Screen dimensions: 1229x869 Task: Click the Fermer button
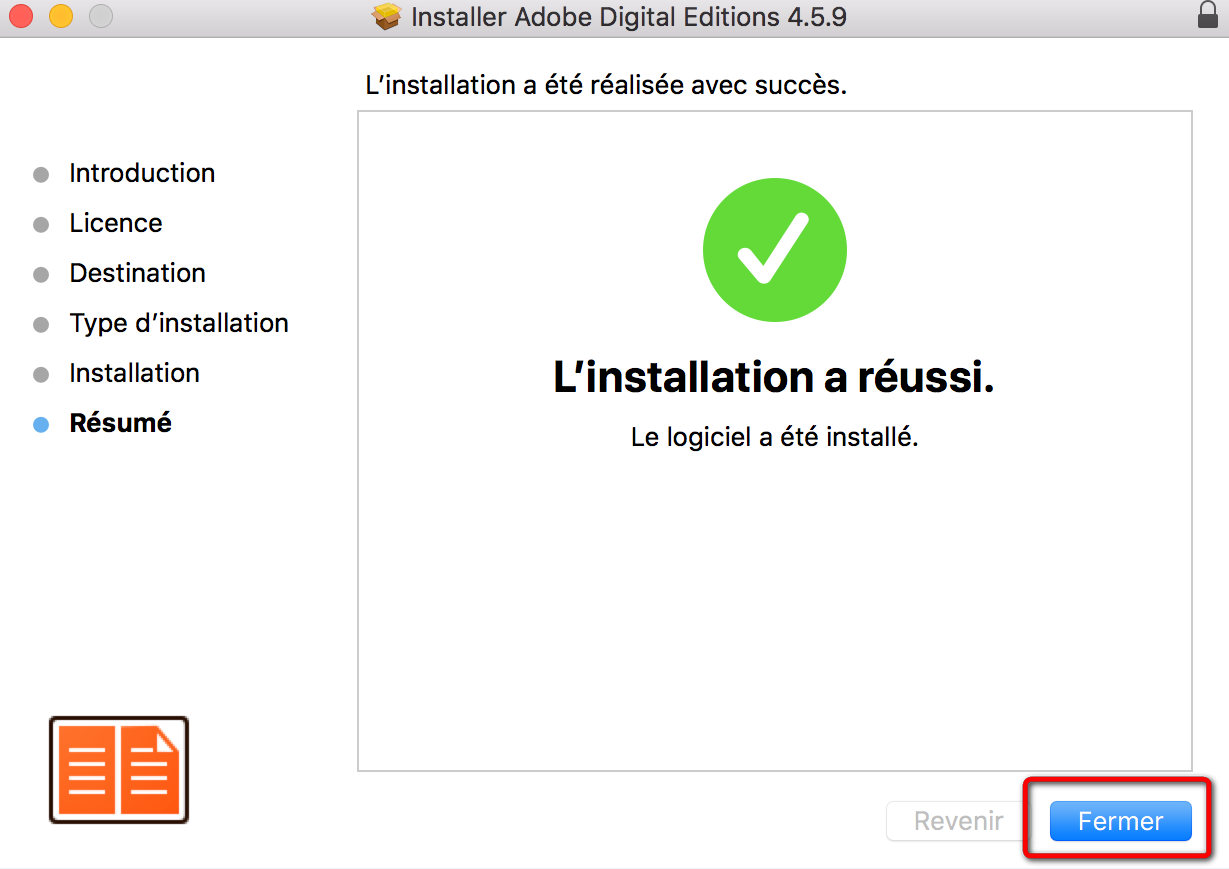click(x=1120, y=821)
